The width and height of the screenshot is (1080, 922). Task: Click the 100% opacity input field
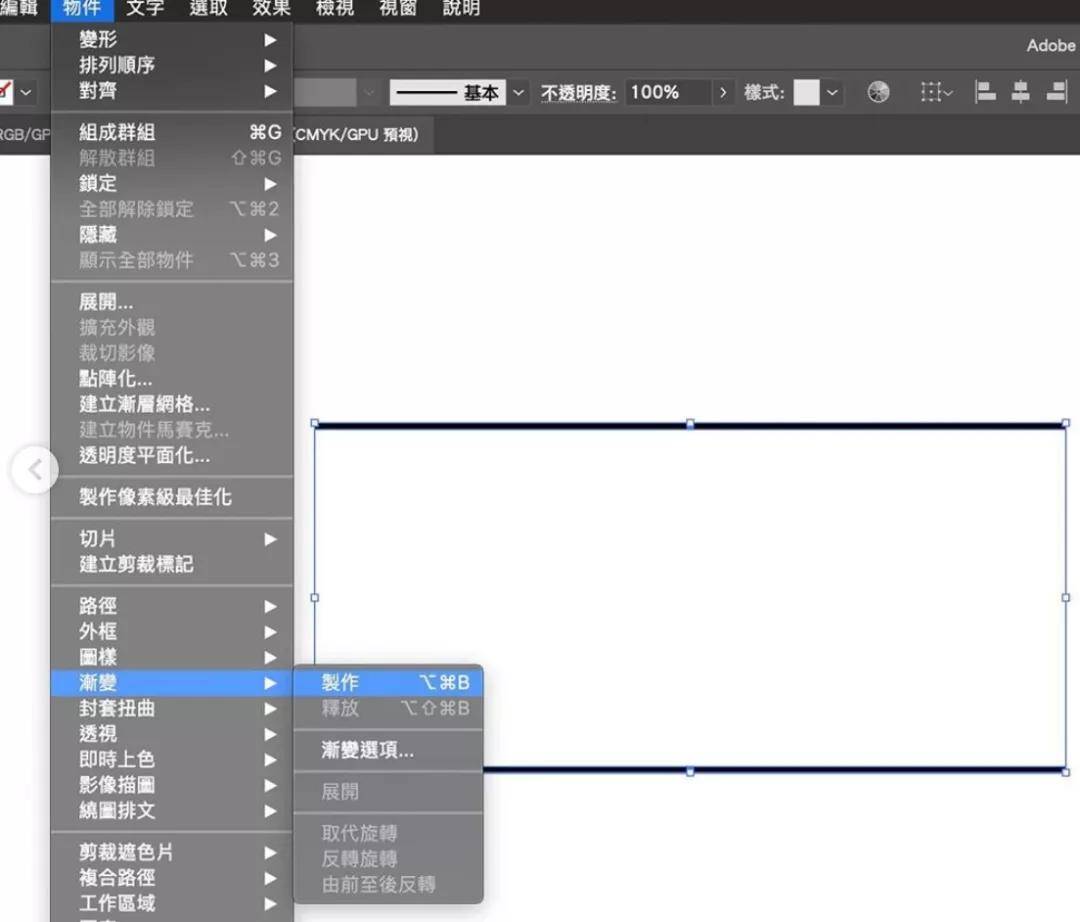tap(667, 92)
